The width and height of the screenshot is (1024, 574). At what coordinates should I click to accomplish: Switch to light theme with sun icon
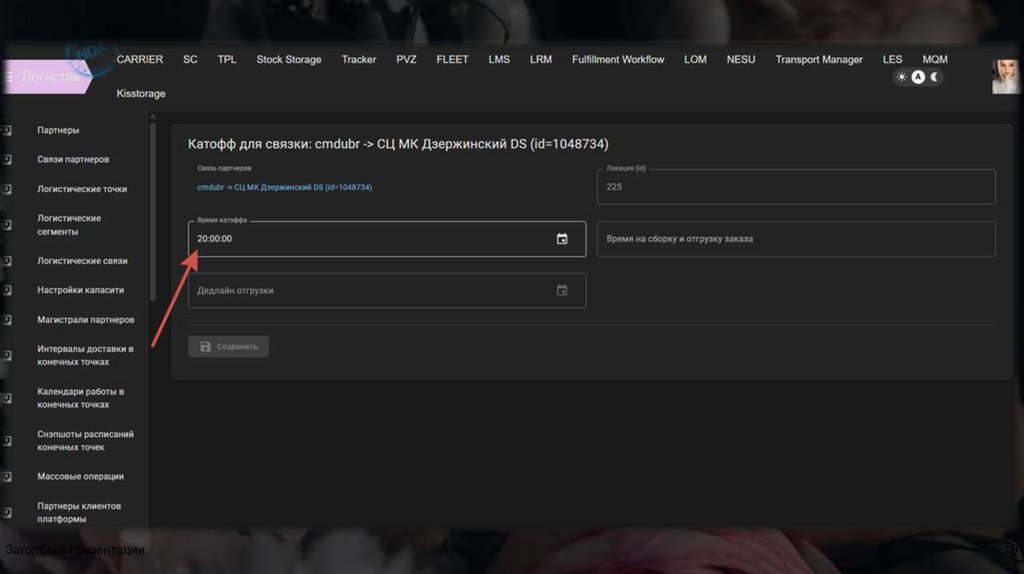[x=901, y=77]
